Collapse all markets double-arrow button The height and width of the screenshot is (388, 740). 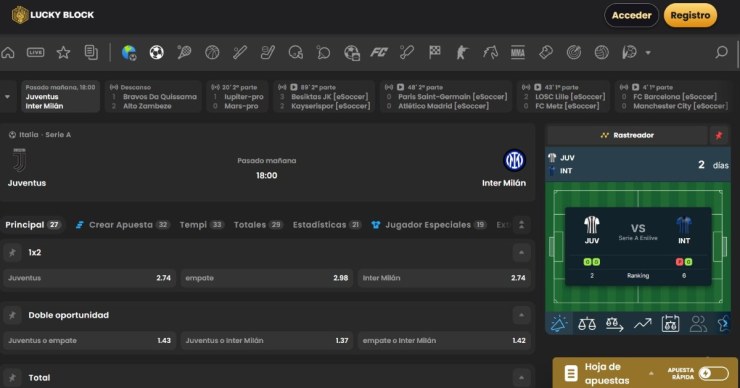tap(521, 225)
